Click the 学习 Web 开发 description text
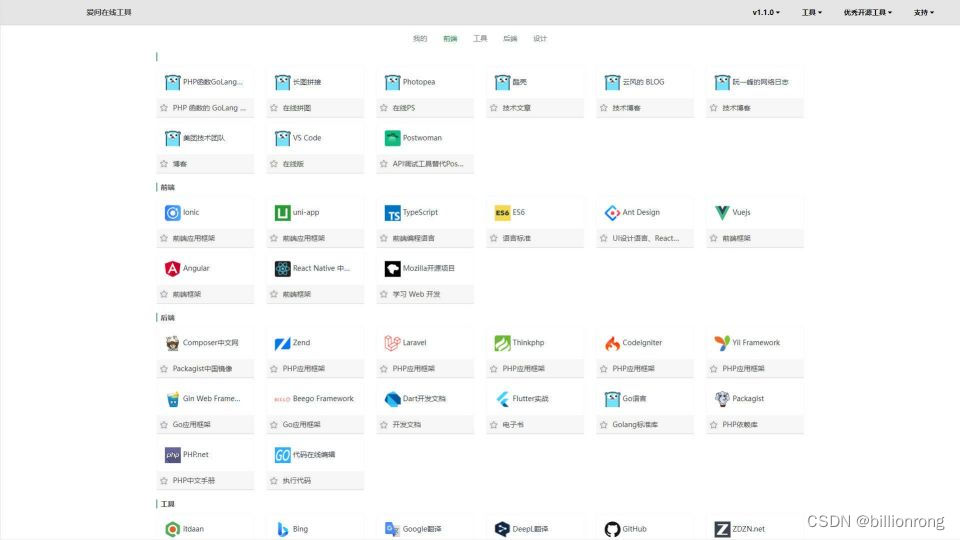 pyautogui.click(x=416, y=294)
